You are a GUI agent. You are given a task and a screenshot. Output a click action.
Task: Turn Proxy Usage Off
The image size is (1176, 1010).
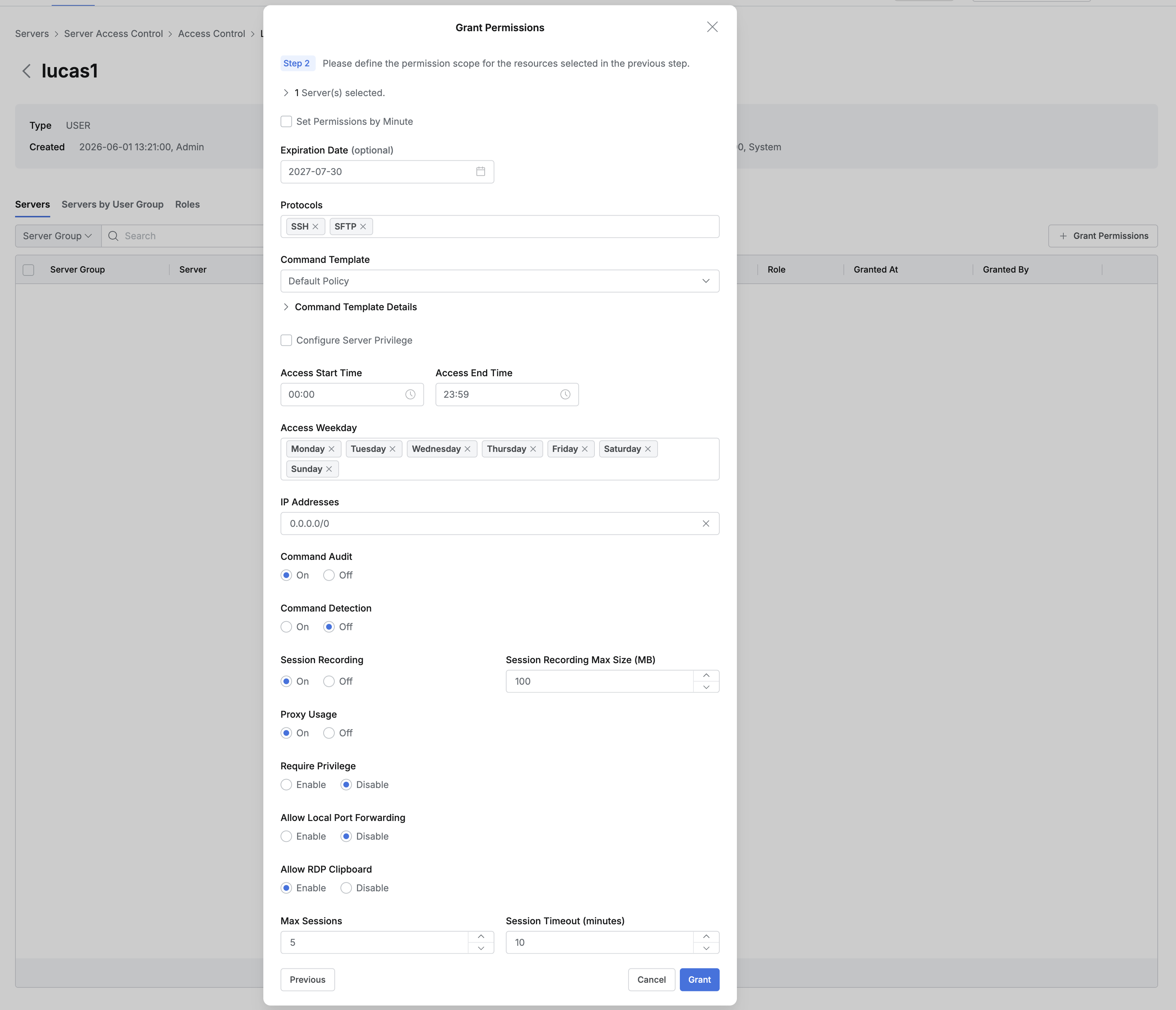pyautogui.click(x=329, y=733)
